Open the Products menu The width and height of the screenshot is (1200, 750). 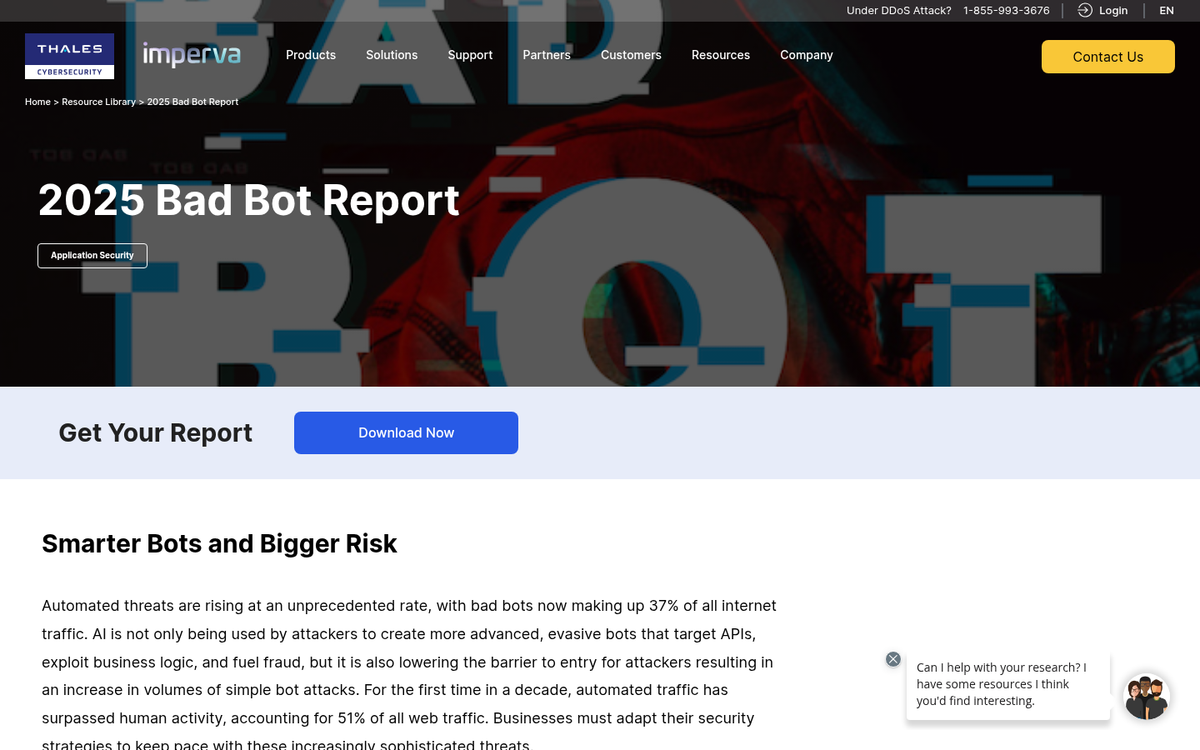click(311, 55)
